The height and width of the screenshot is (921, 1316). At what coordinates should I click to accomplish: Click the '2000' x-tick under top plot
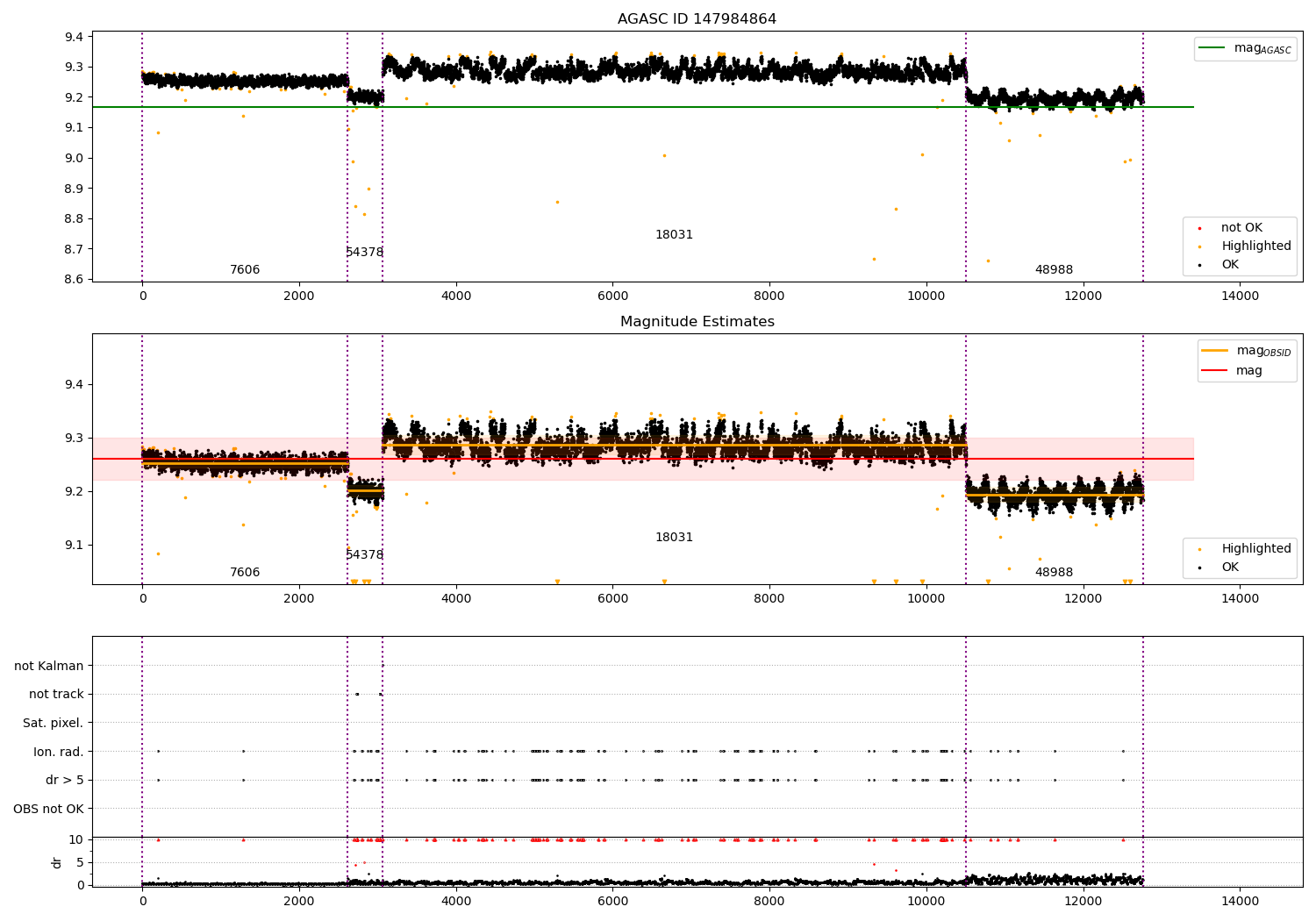pyautogui.click(x=299, y=296)
